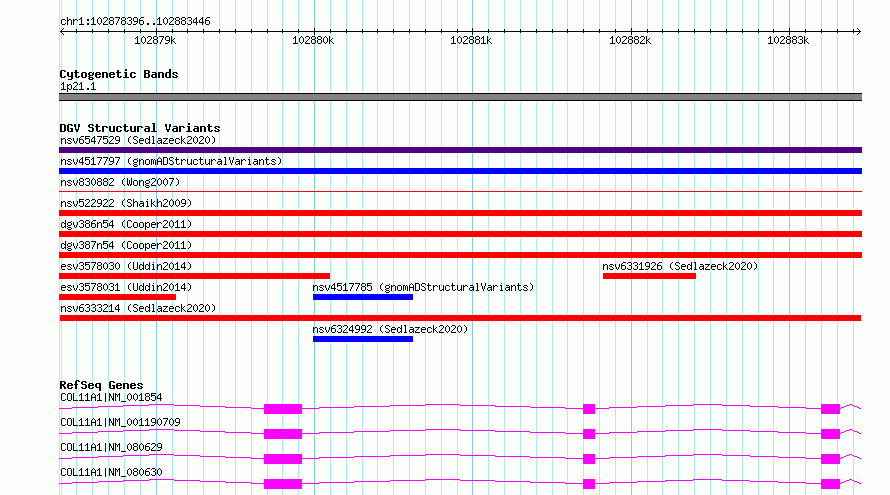The image size is (890, 495).
Task: Click the ruler's left scroll arrow
Action: pyautogui.click(x=62, y=32)
